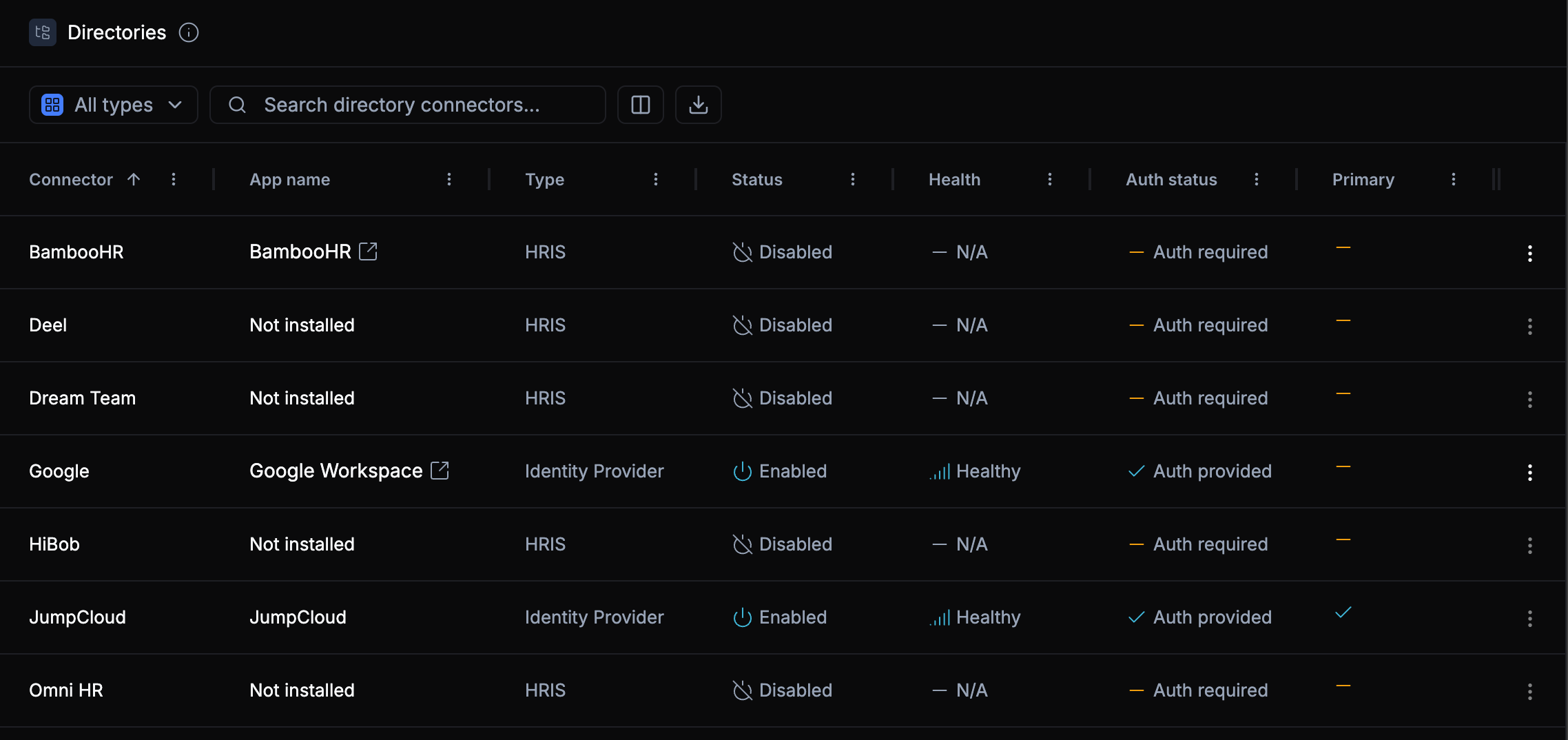Click Auth required status for HiBob
The image size is (1568, 740).
[1210, 544]
